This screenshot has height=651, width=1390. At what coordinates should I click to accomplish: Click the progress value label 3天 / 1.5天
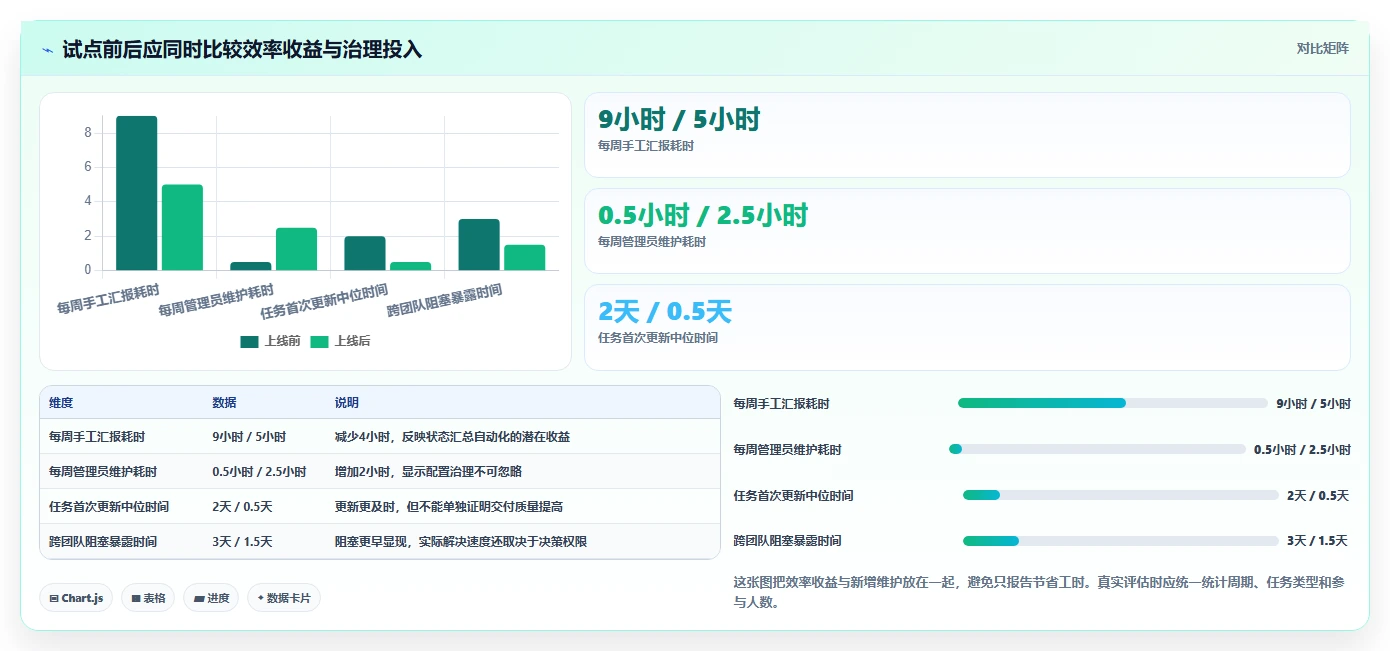point(1317,541)
